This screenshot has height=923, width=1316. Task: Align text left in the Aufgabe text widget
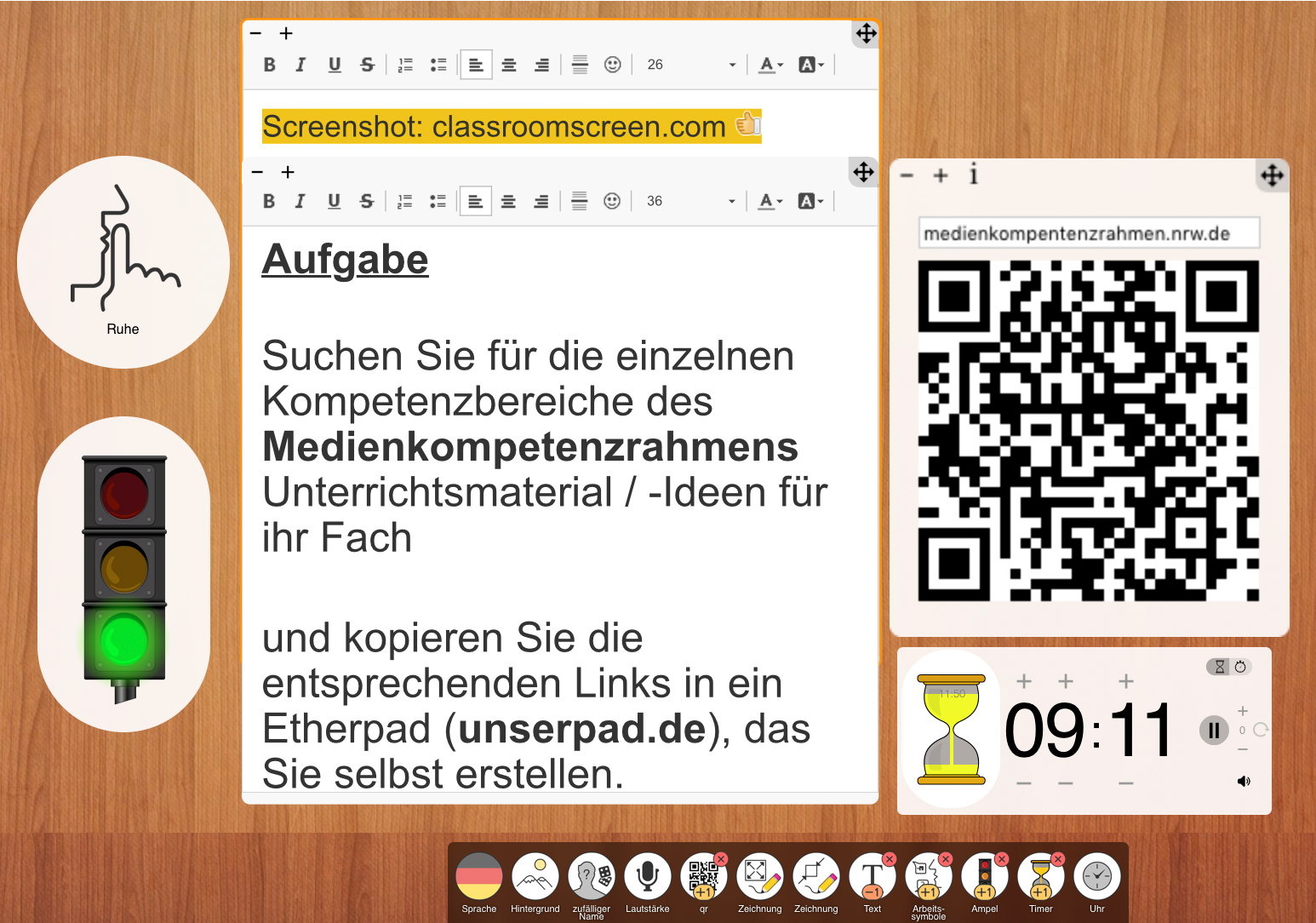(475, 201)
